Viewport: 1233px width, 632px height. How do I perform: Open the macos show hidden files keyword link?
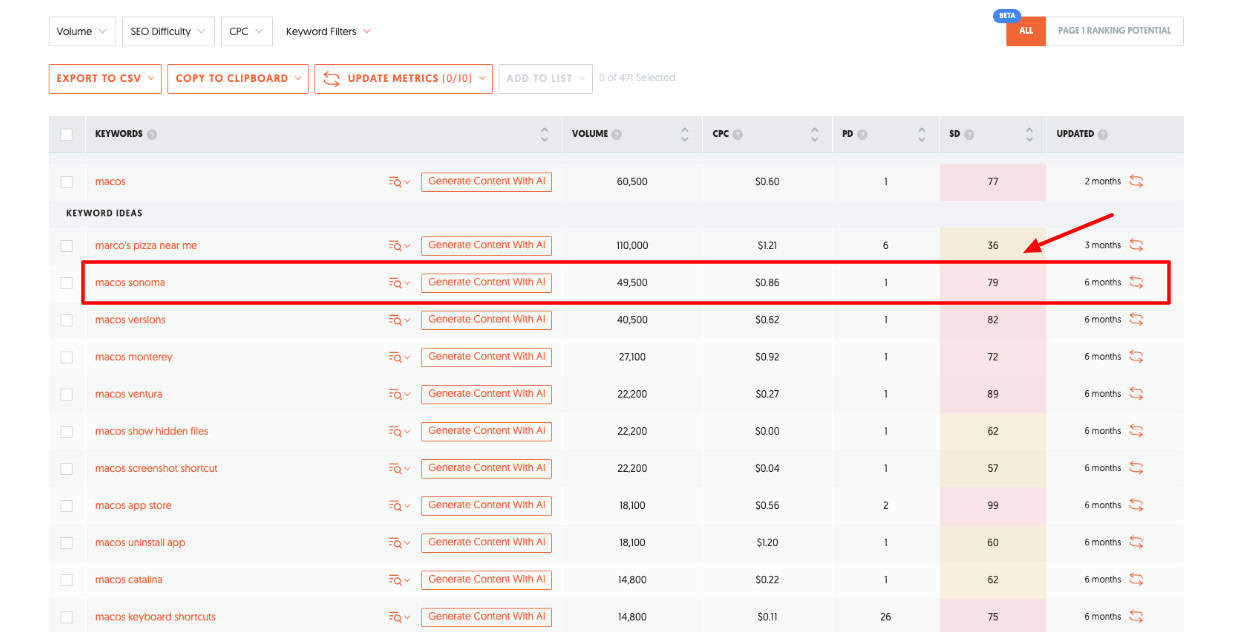[152, 431]
